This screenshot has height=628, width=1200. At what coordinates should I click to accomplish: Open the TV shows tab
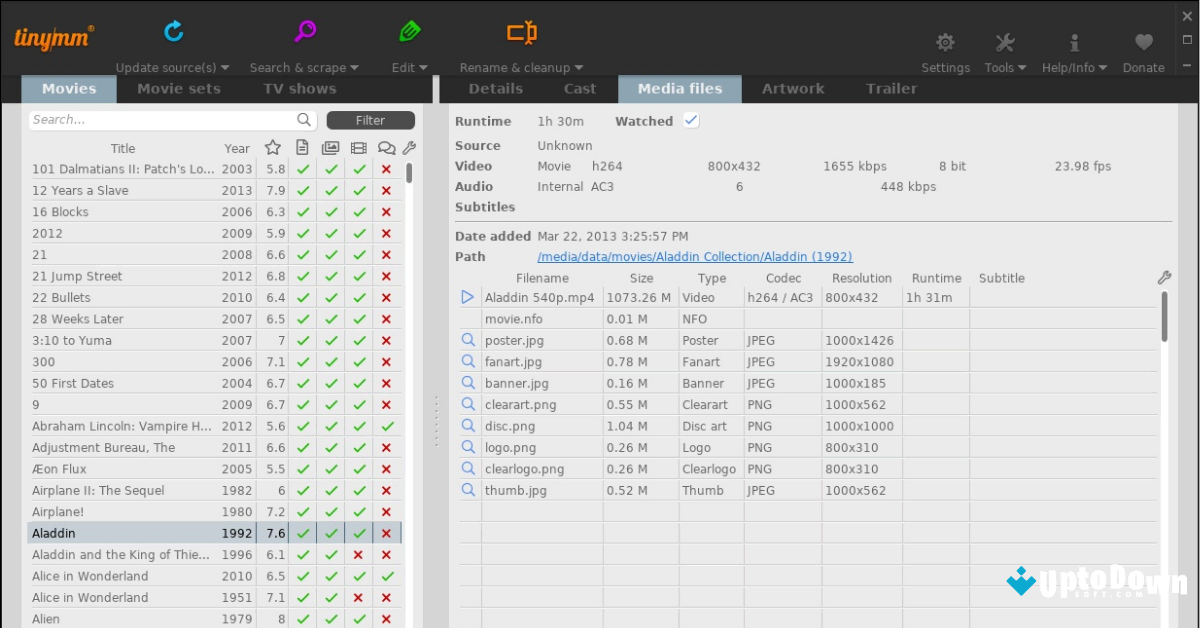pyautogui.click(x=298, y=88)
